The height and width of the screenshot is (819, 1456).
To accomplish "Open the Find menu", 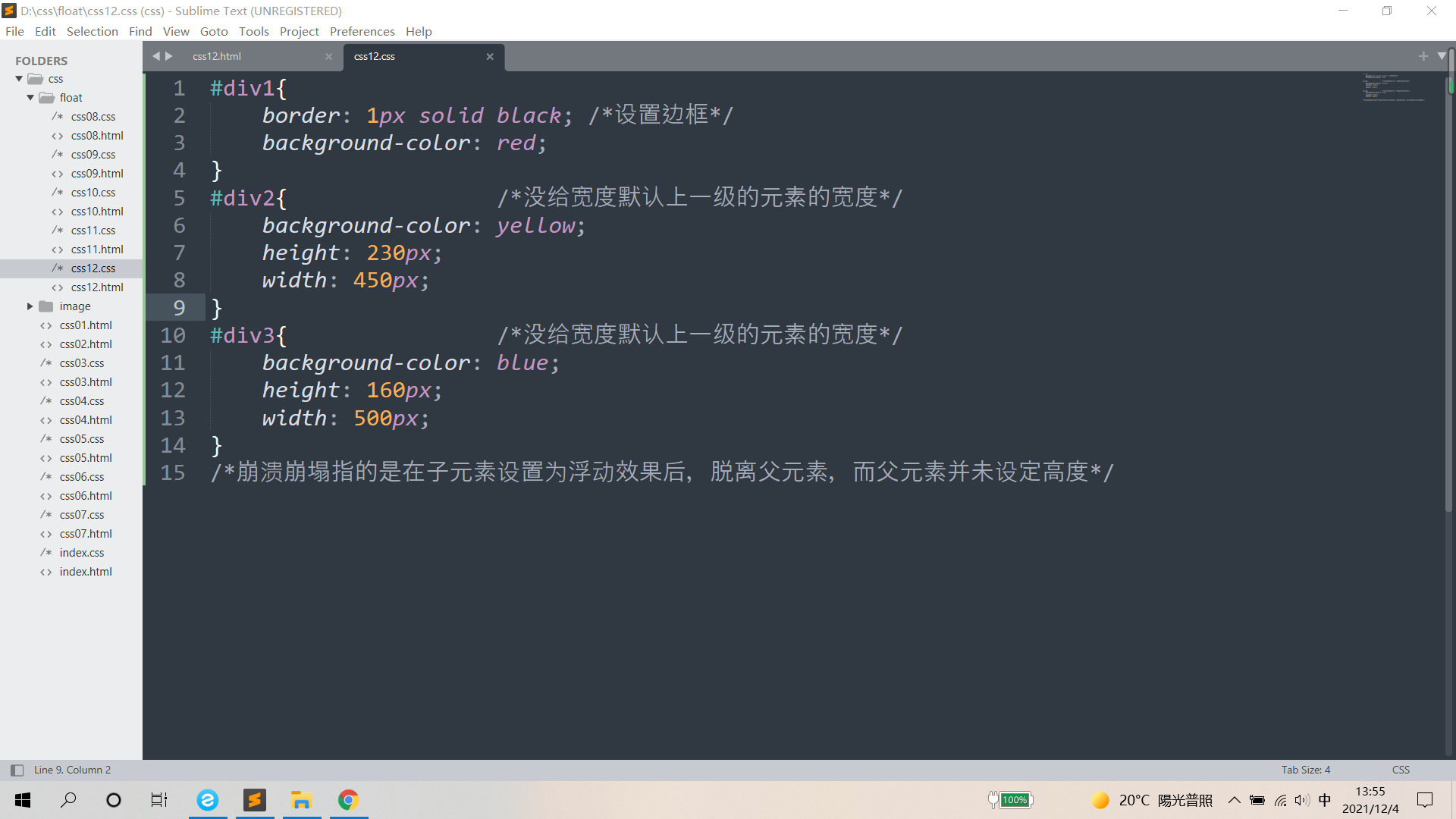I will (140, 31).
